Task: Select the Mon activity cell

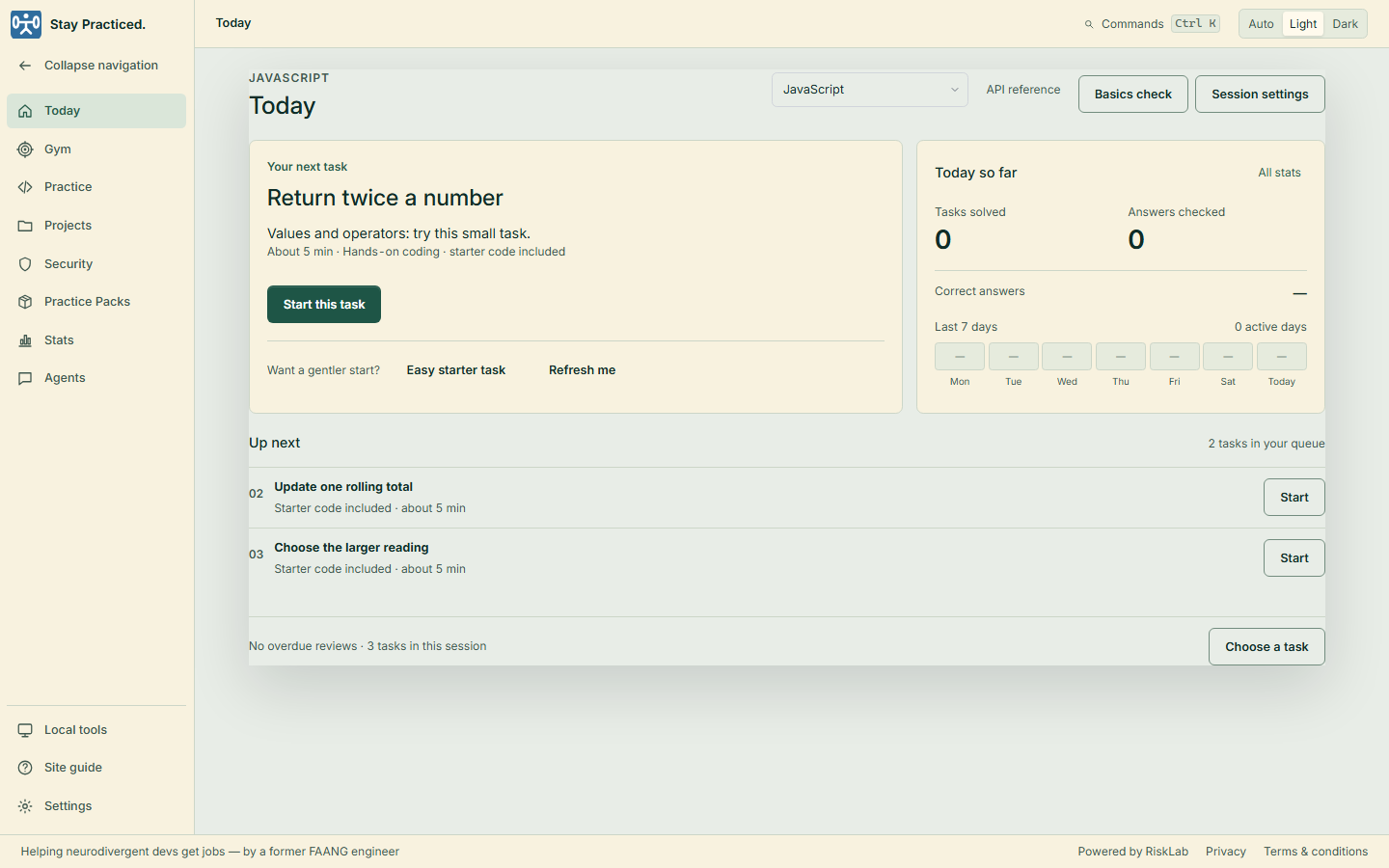Action: click(x=960, y=357)
